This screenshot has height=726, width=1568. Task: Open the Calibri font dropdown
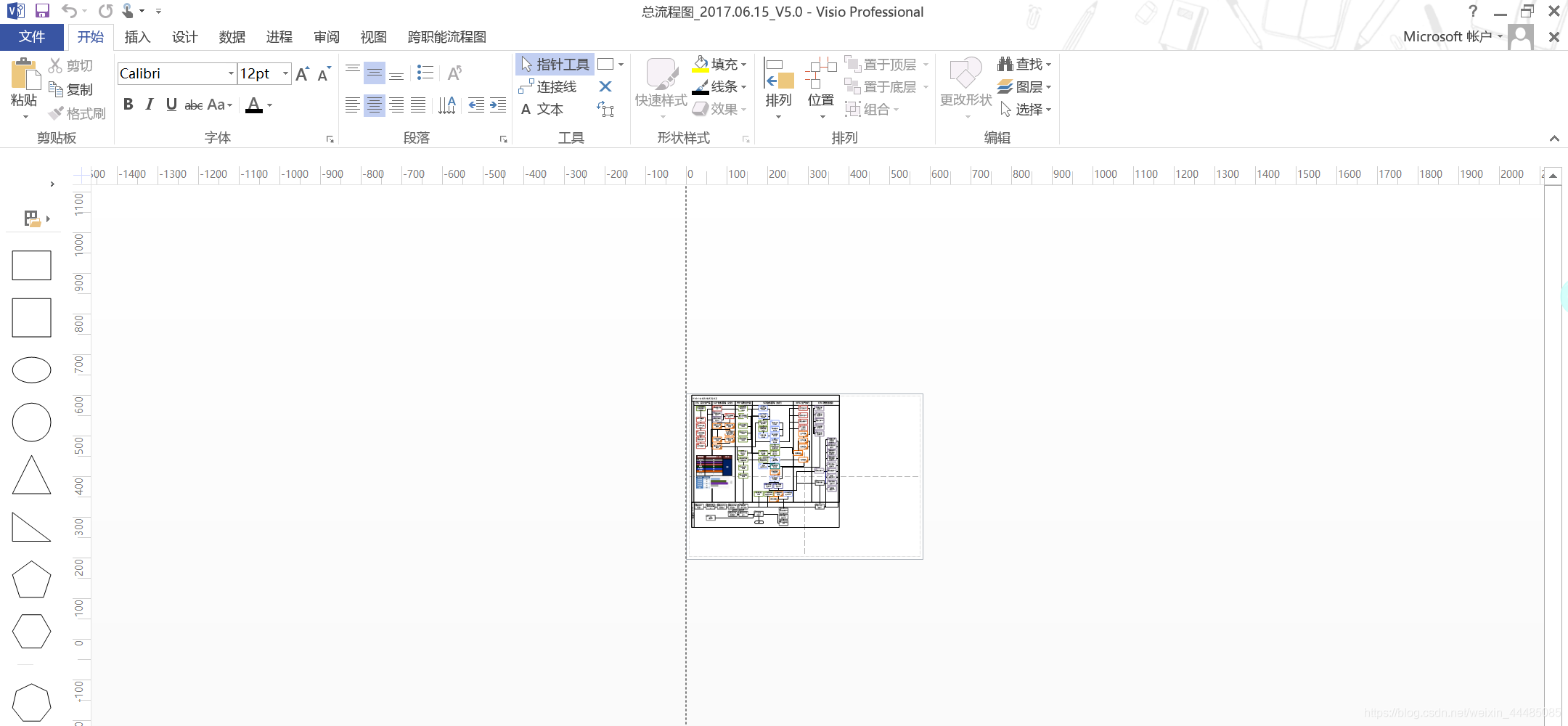coord(230,73)
